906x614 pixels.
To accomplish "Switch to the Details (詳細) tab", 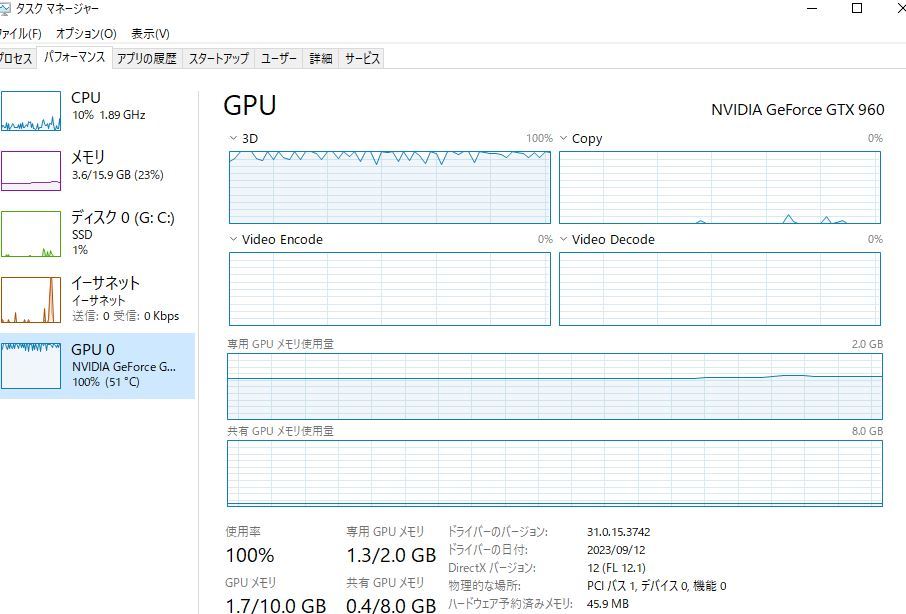I will tap(320, 59).
